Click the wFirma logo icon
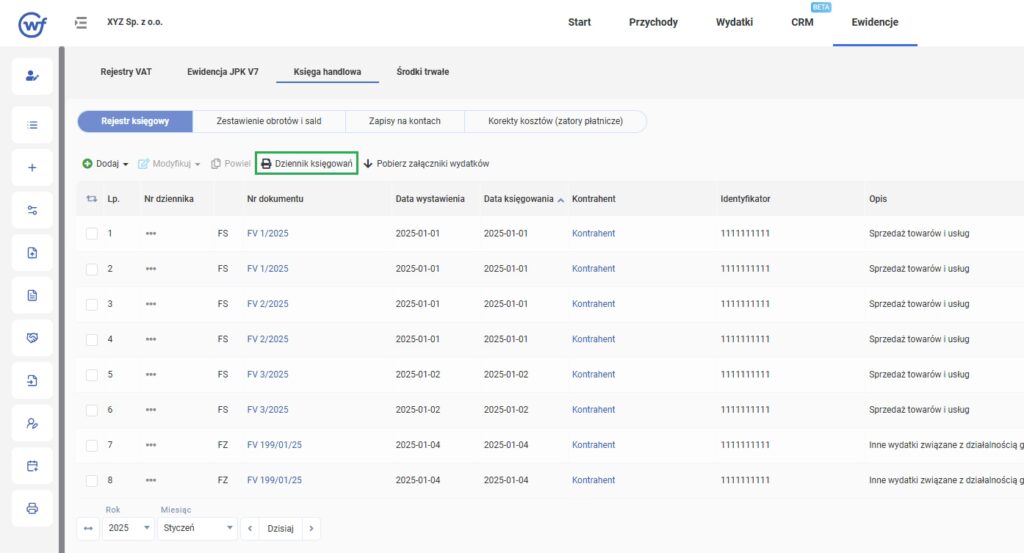Image resolution: width=1024 pixels, height=553 pixels. [33, 23]
